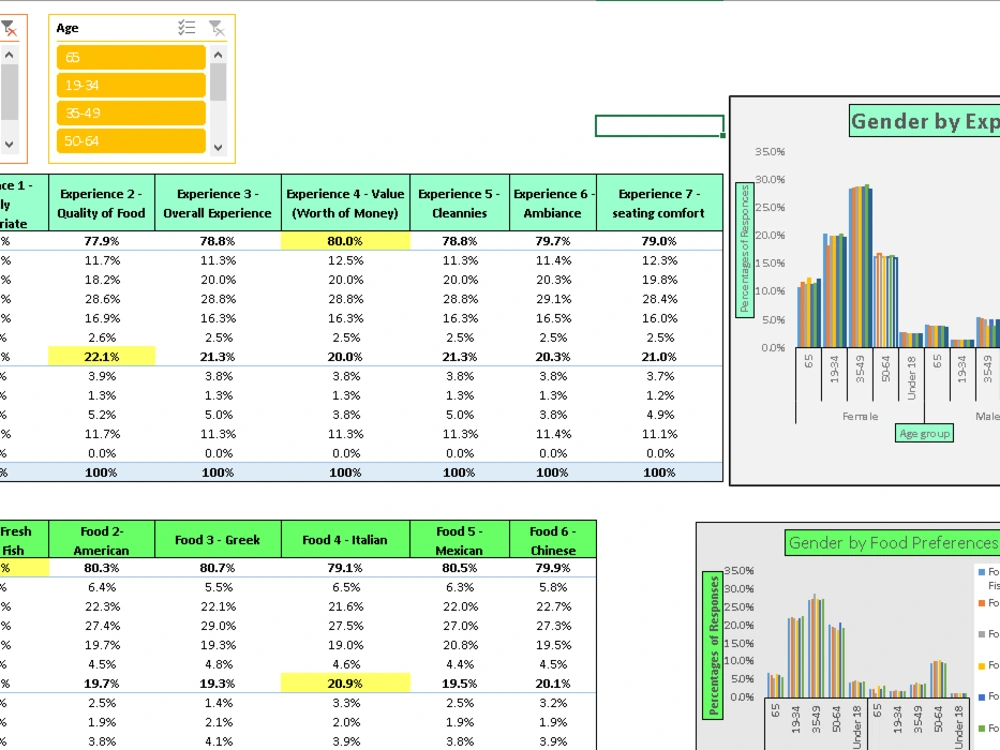Toggle multi-select in Age slicer
1000x750 pixels.
pos(186,27)
